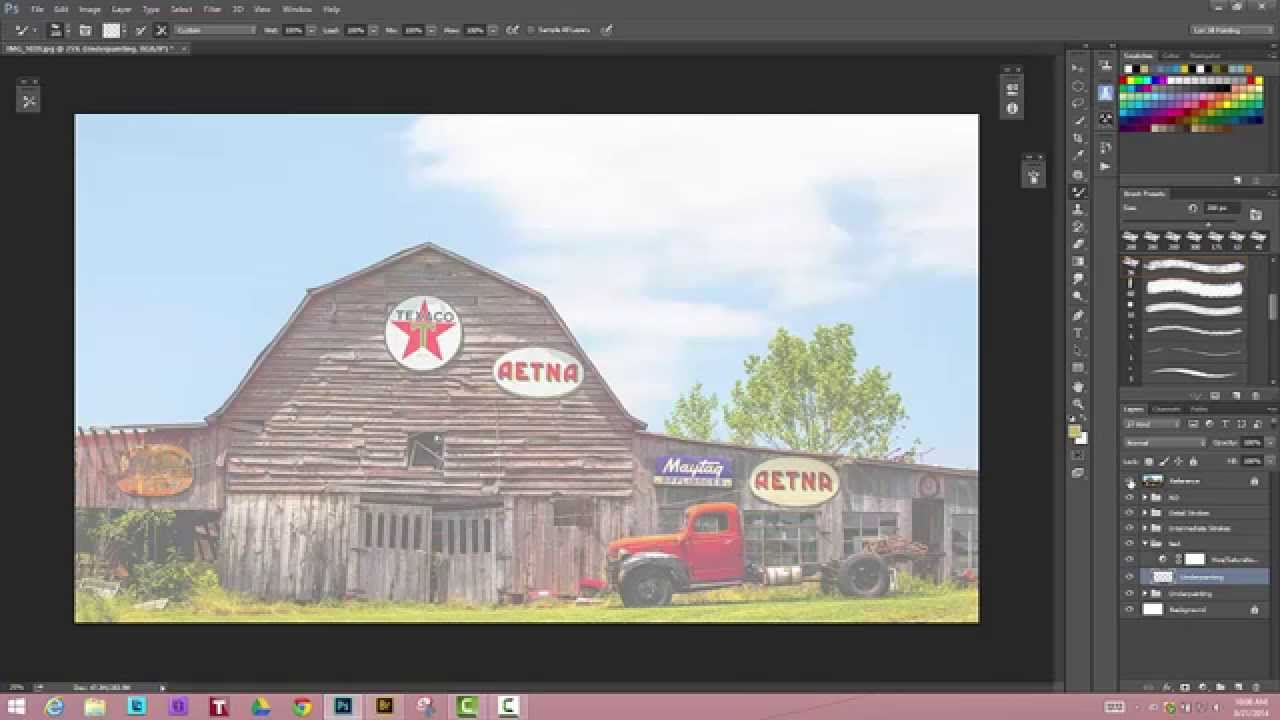This screenshot has width=1280, height=720.
Task: Hide the Background layer
Action: 1128,609
